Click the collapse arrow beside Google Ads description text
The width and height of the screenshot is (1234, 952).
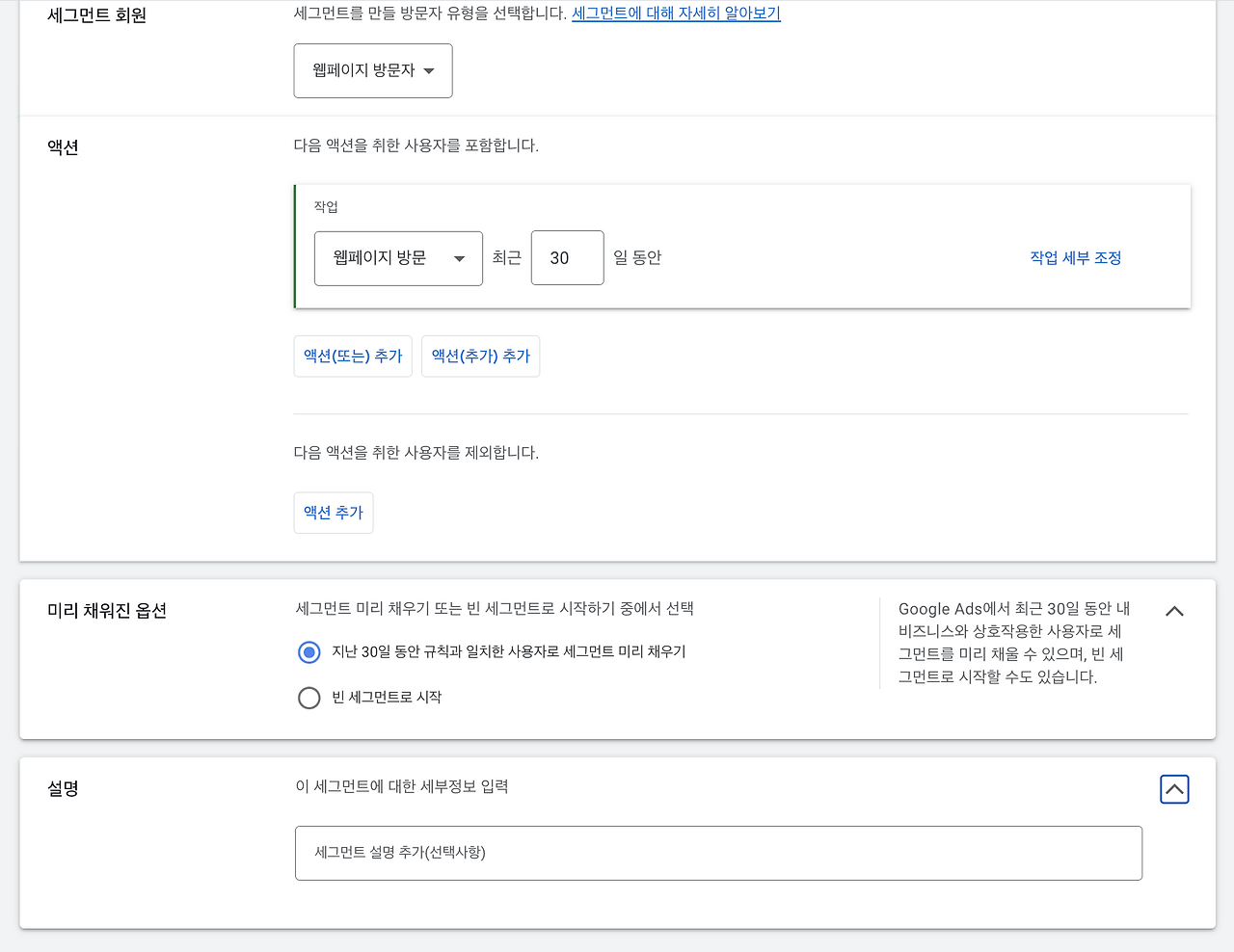coord(1174,611)
